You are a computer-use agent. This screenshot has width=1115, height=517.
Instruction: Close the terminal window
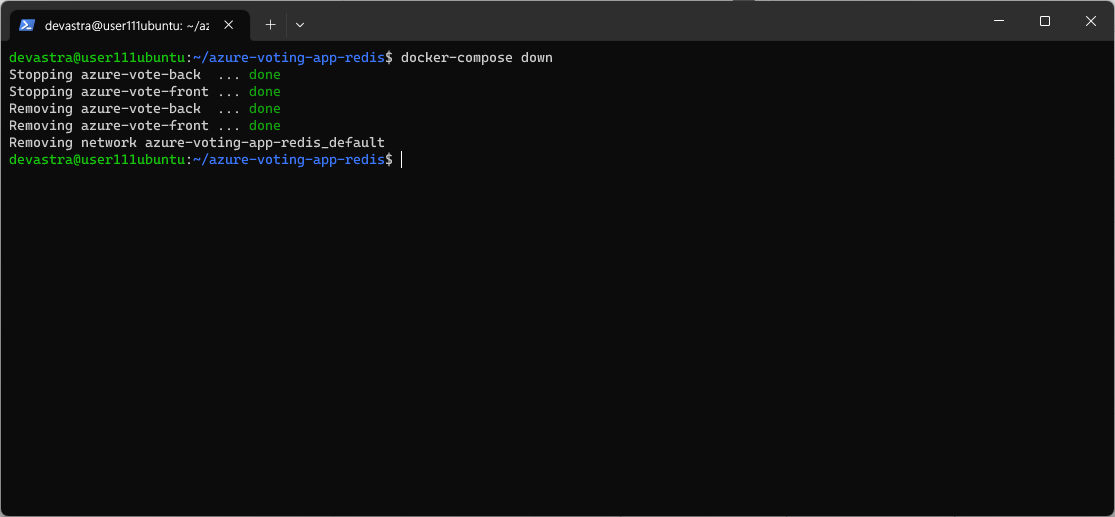pyautogui.click(x=1090, y=21)
